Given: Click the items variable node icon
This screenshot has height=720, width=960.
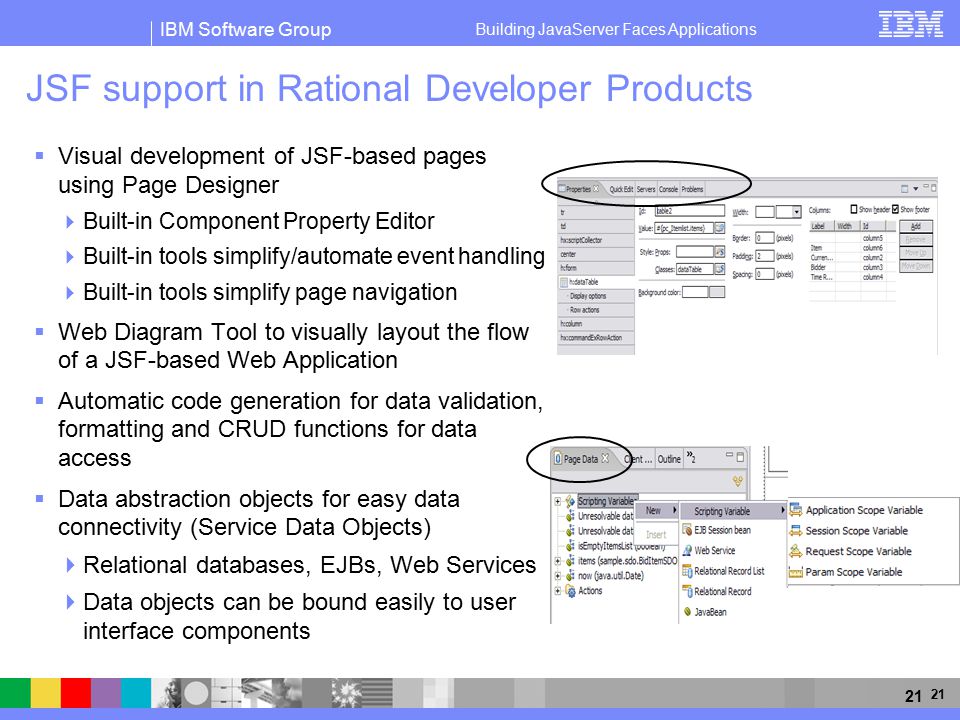Looking at the screenshot, I should coord(570,560).
